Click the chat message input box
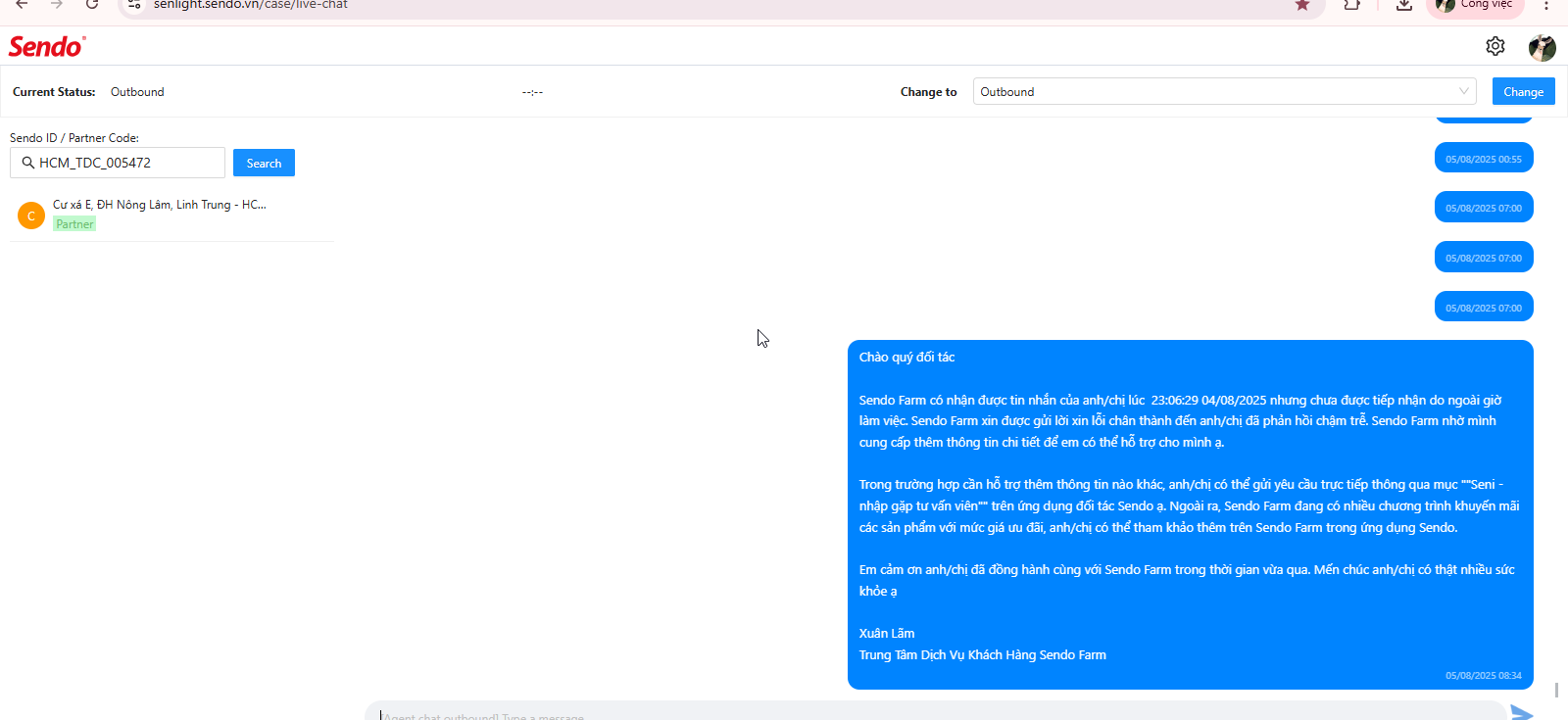This screenshot has width=1568, height=720. (x=936, y=711)
